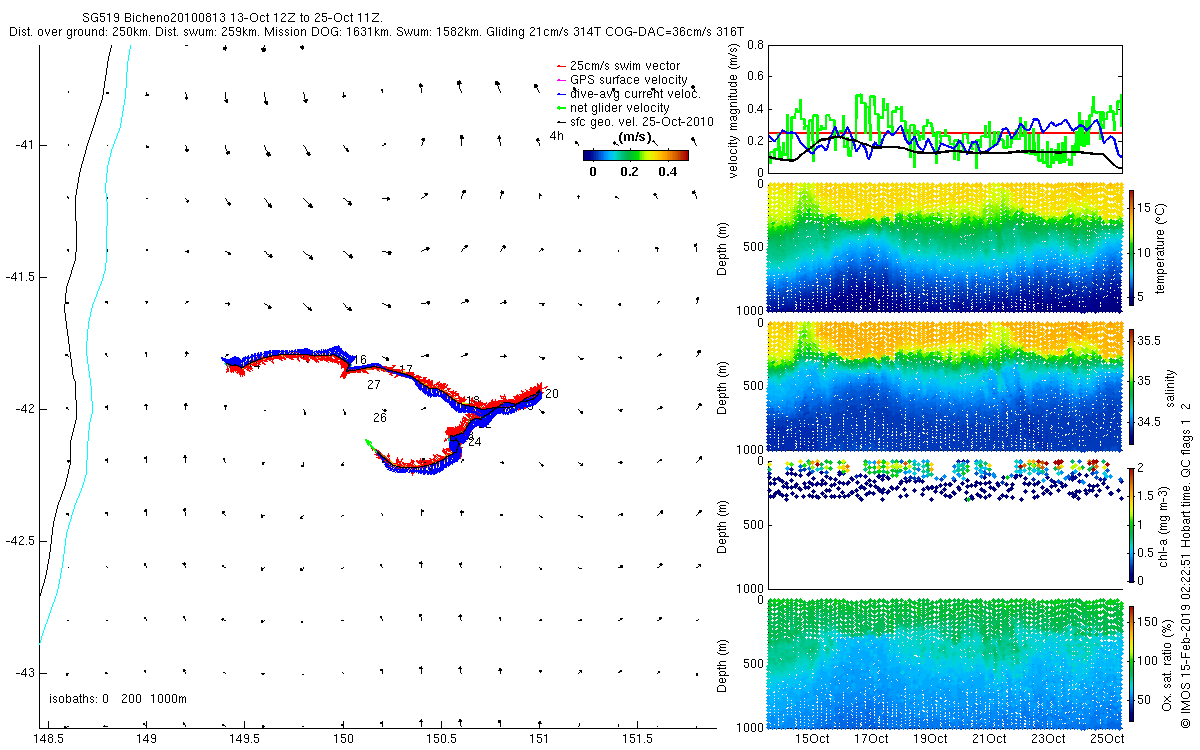Click latitude tick '-41.5' on the map
The image size is (1200, 750).
tap(20, 277)
